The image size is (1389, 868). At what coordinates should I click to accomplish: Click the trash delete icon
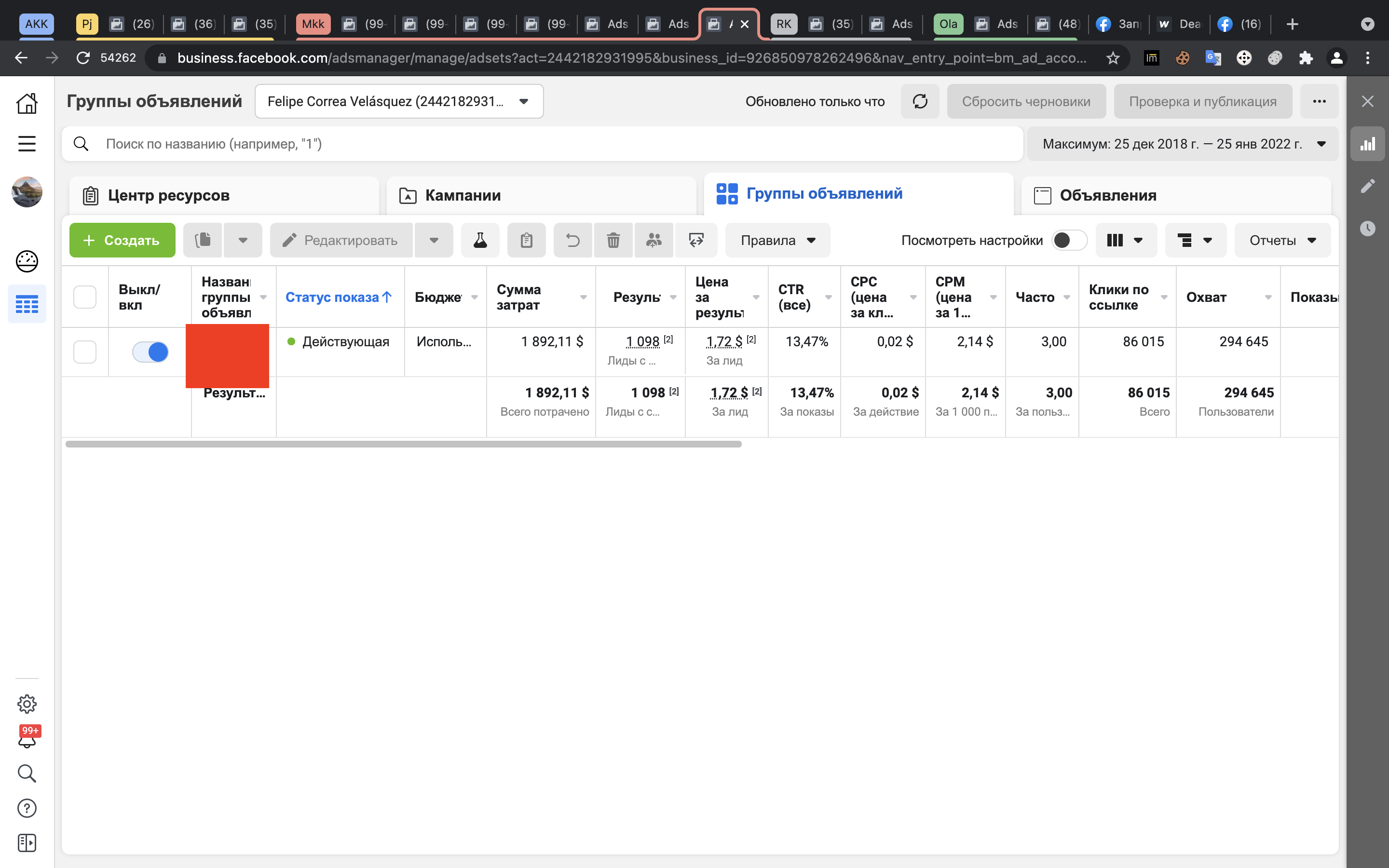click(613, 240)
